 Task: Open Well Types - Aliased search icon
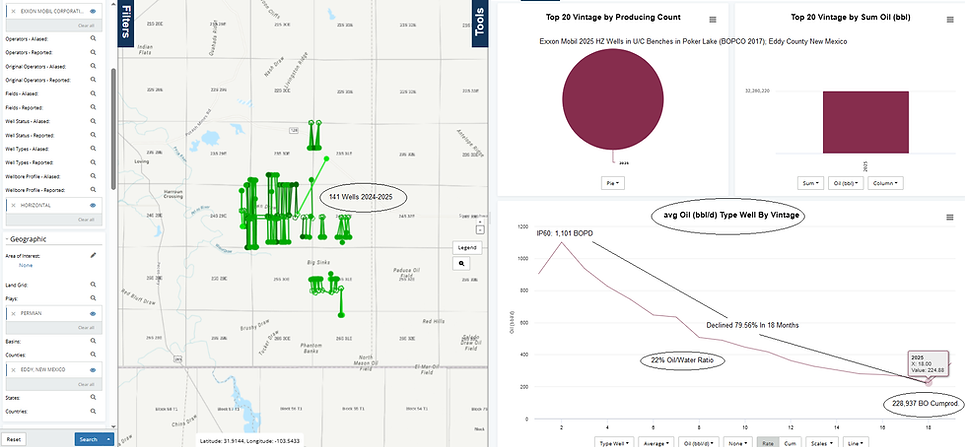[94, 149]
